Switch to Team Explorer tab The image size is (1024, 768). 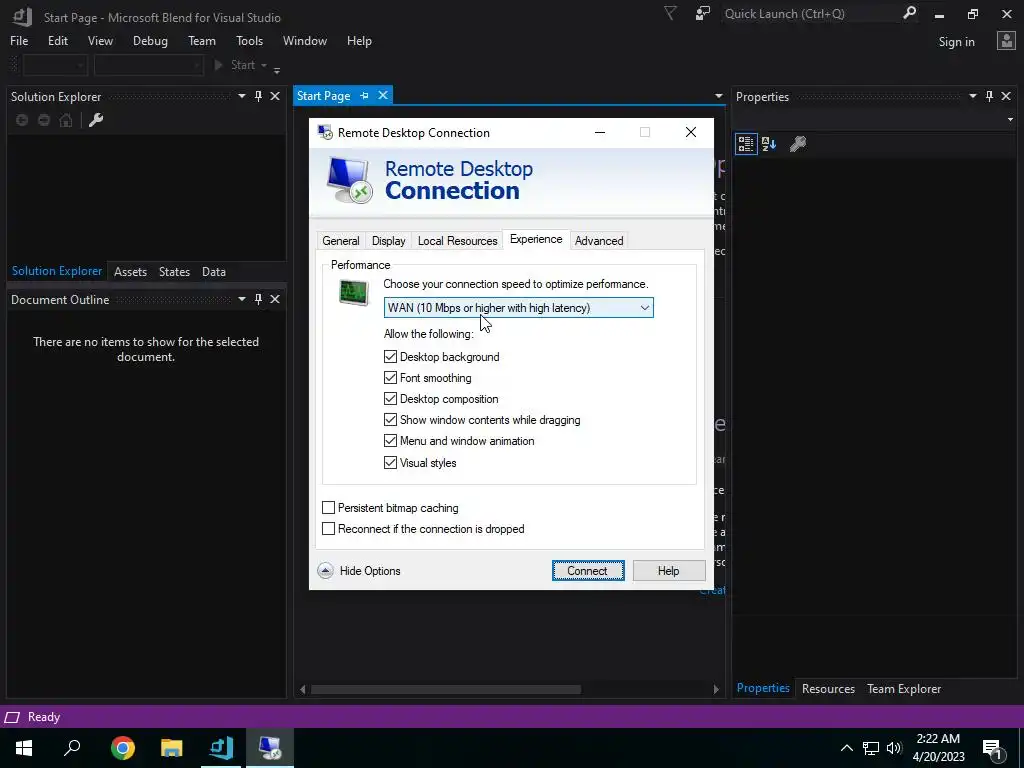click(904, 688)
